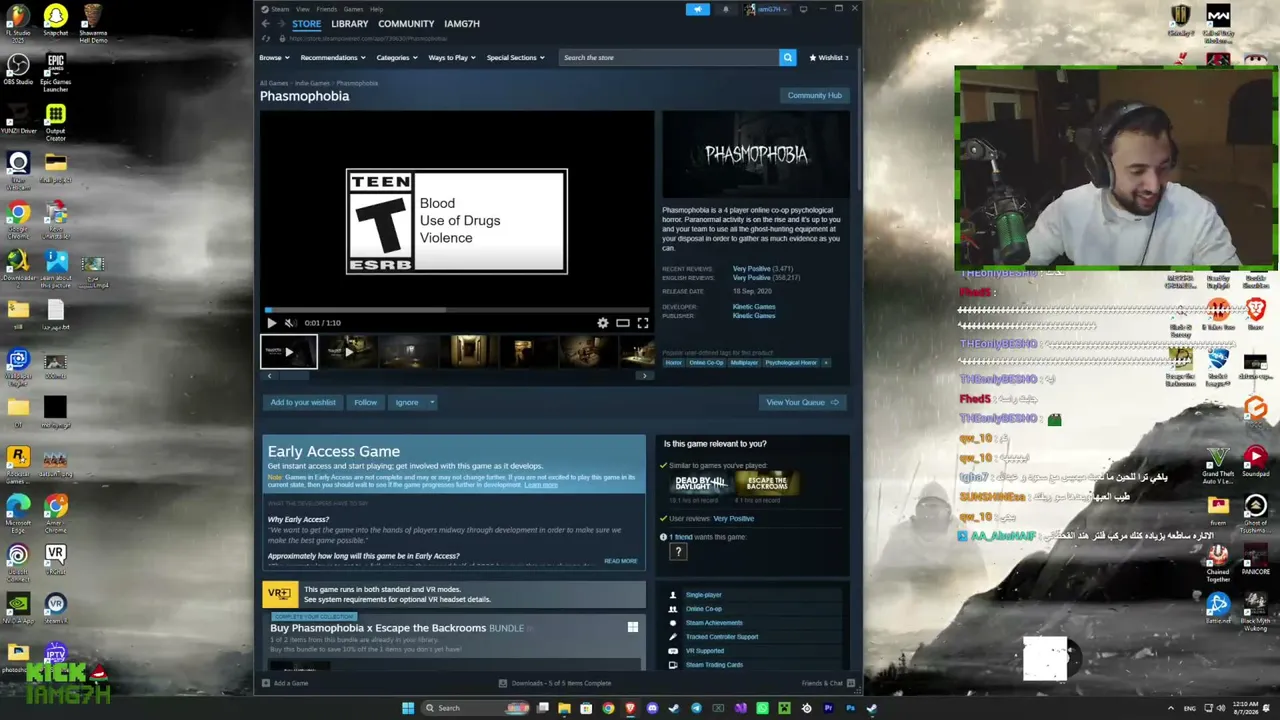Open the trailer video settings gear

(602, 323)
